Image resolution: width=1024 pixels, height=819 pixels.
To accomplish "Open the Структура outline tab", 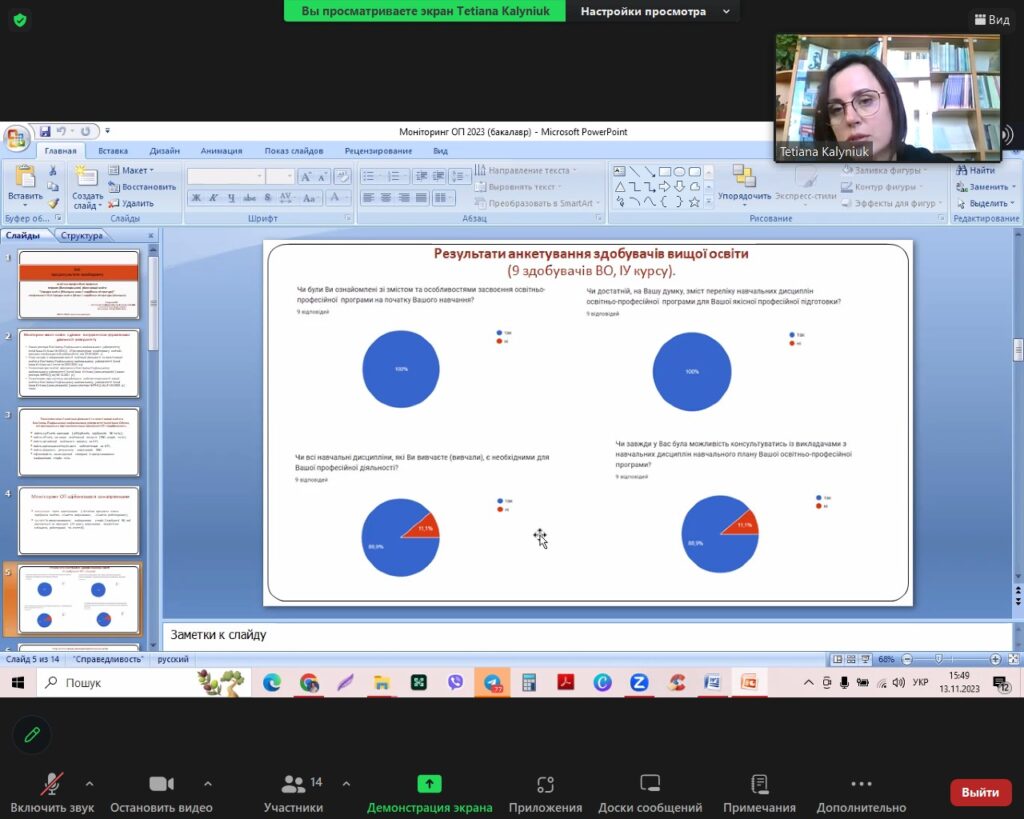I will 82,236.
